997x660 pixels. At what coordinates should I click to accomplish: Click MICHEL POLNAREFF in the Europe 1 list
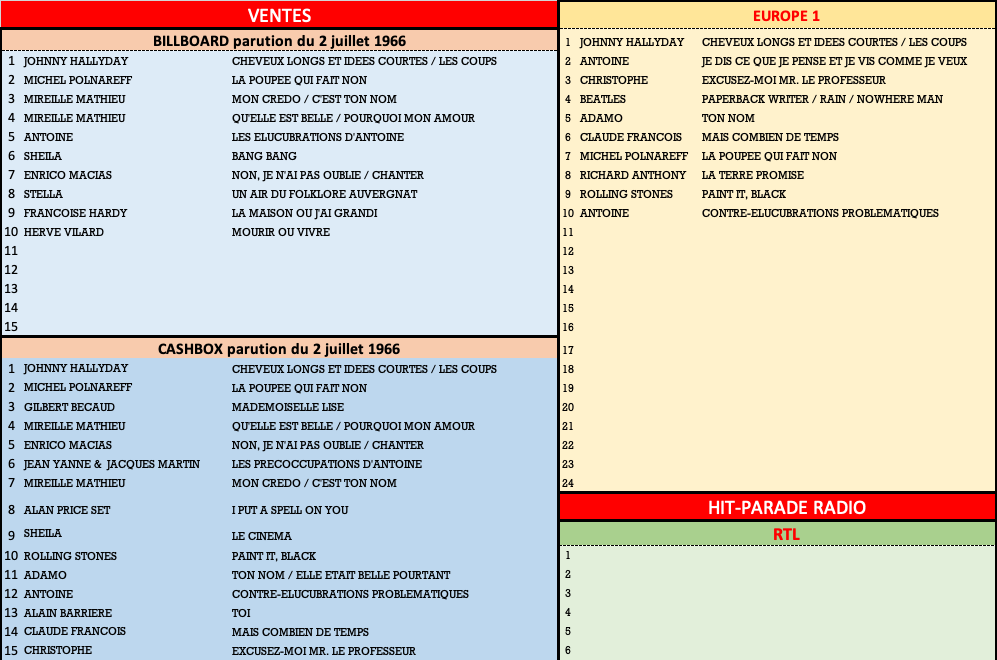(x=633, y=157)
